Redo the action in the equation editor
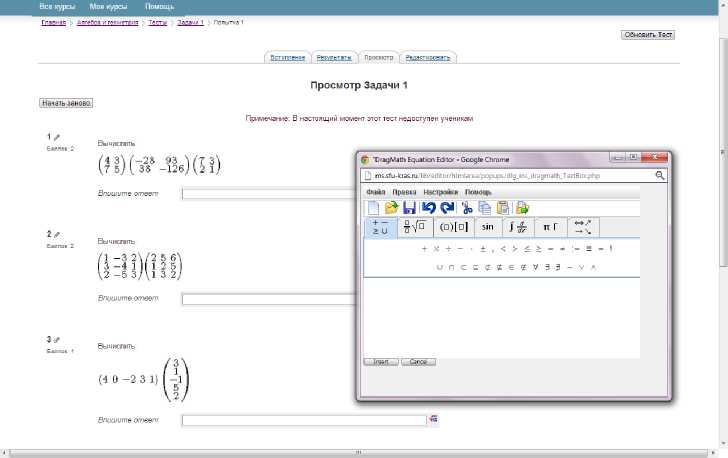The image size is (728, 458). (447, 208)
